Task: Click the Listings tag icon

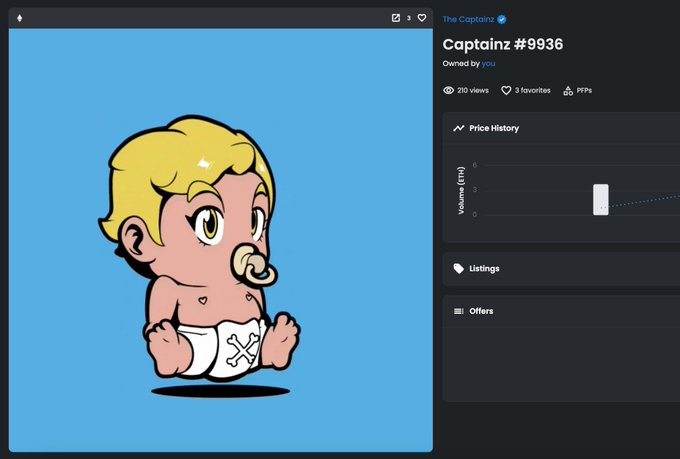Action: (x=458, y=269)
